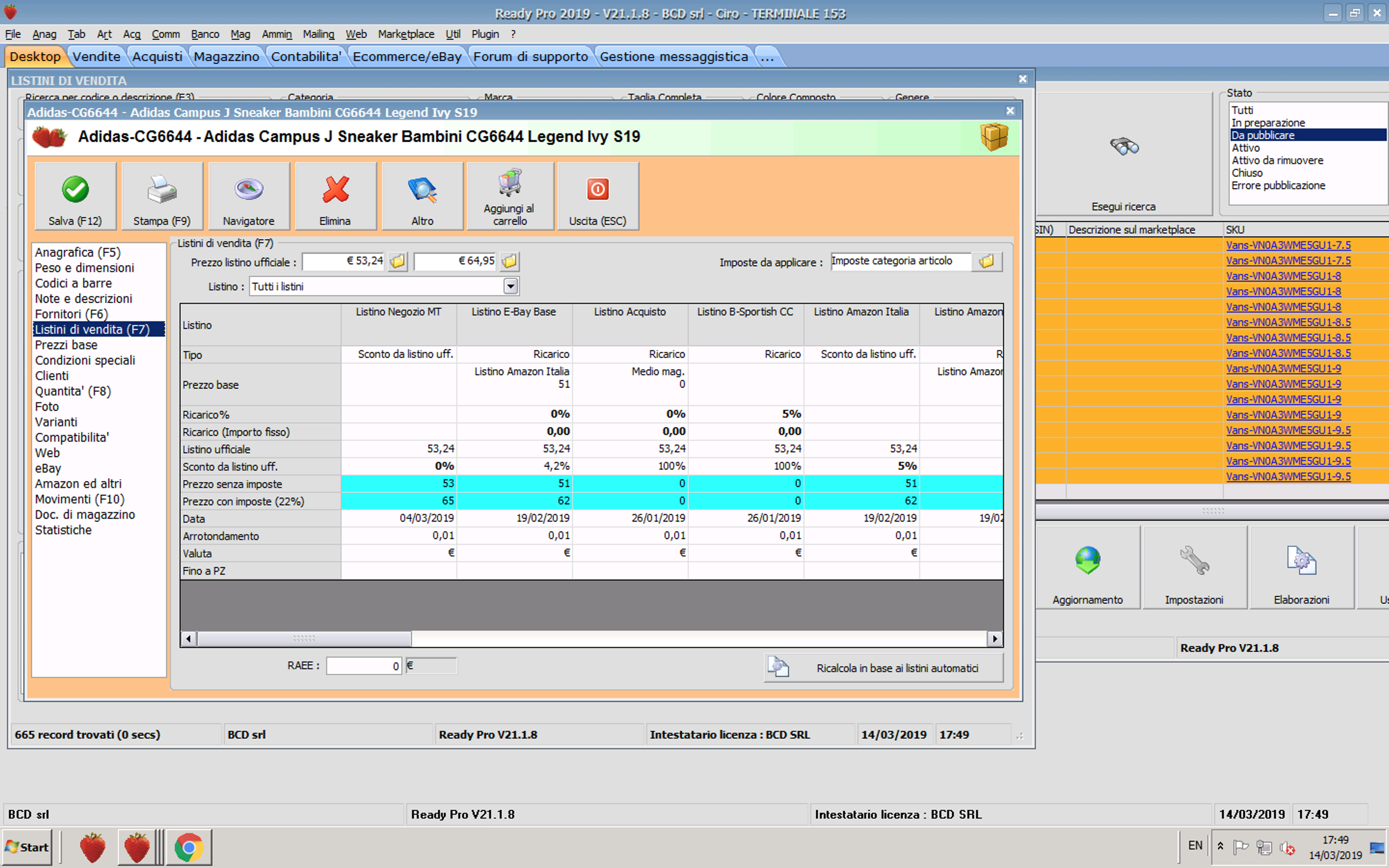Click the muted volume tray icon
1389x868 pixels.
pyautogui.click(x=1287, y=847)
